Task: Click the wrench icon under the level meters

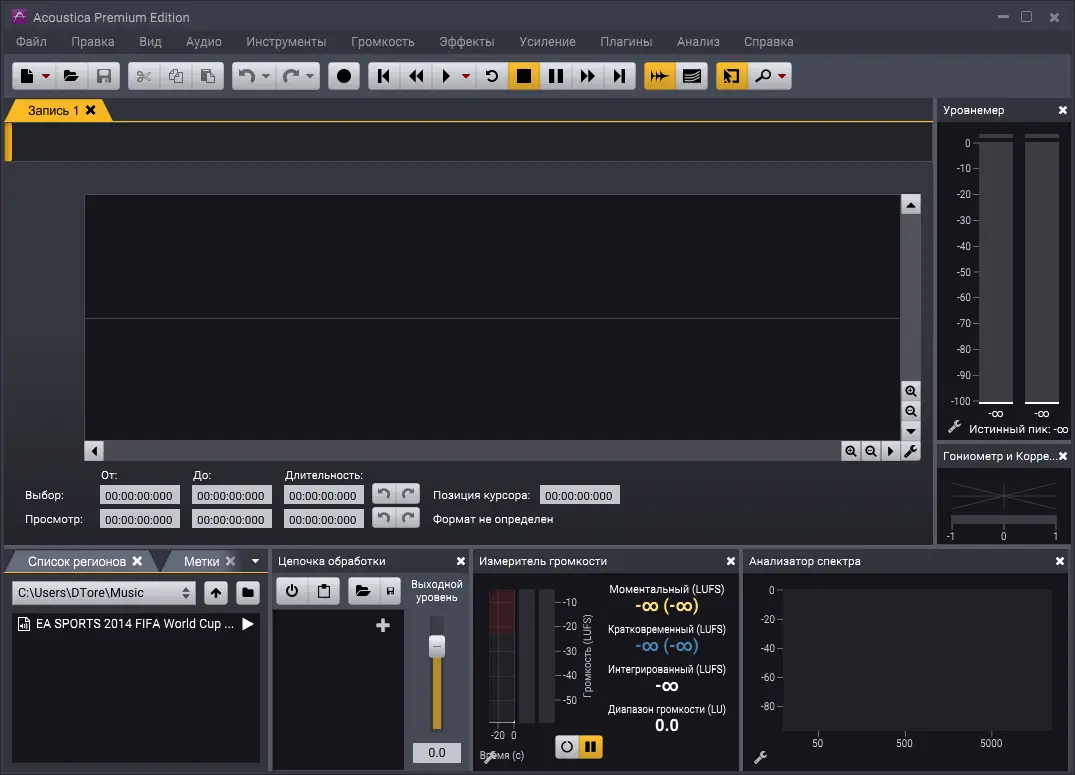Action: (x=953, y=428)
